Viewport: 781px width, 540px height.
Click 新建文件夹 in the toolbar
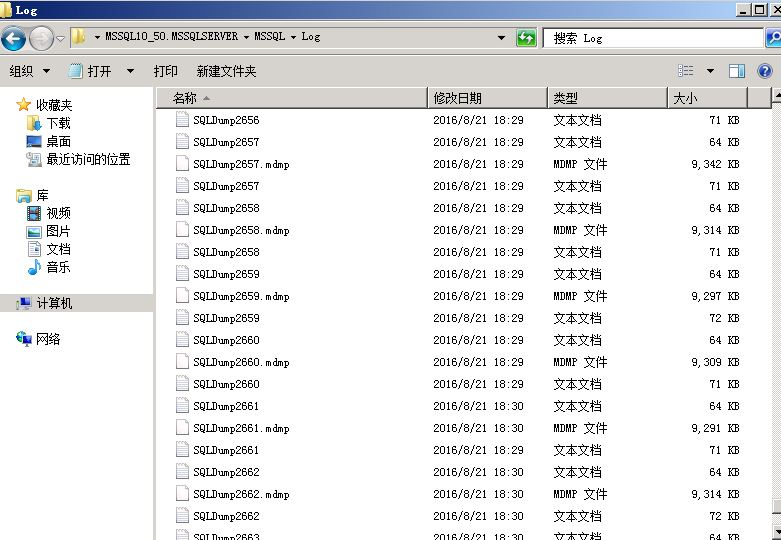(226, 71)
